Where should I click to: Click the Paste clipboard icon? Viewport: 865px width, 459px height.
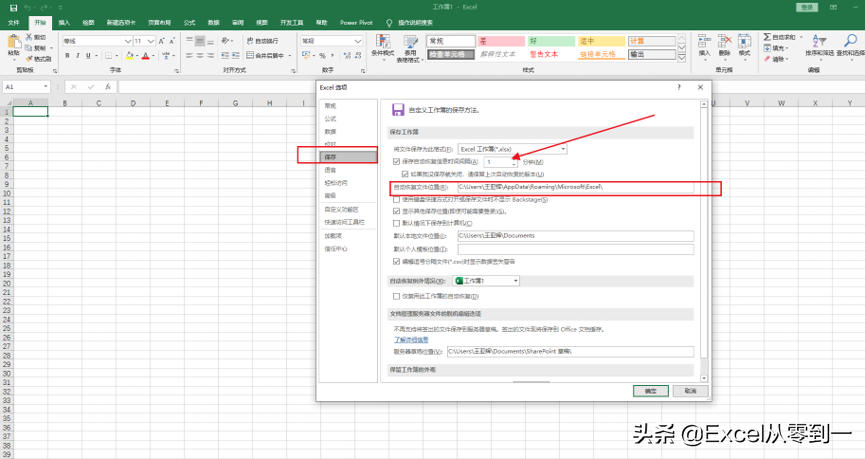[x=14, y=41]
